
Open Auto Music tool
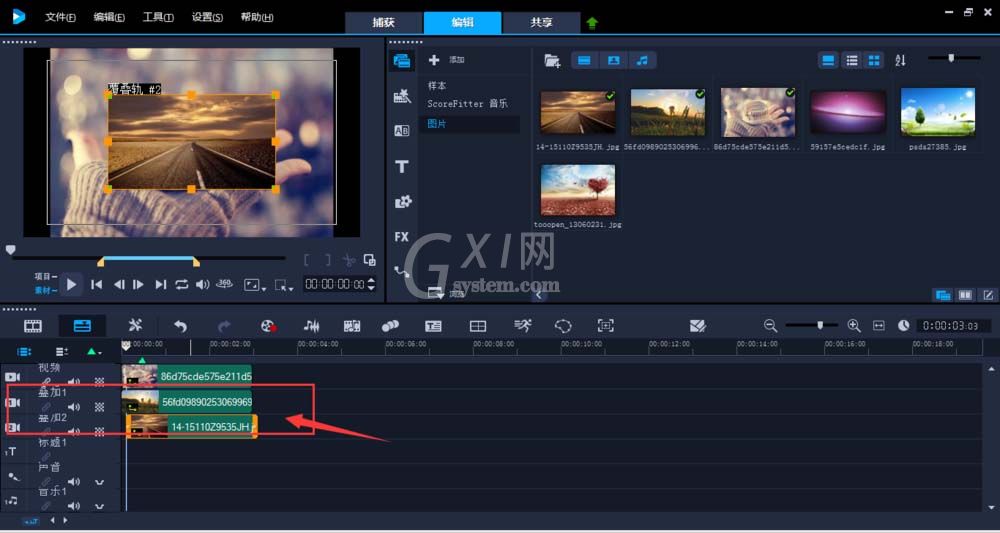352,326
